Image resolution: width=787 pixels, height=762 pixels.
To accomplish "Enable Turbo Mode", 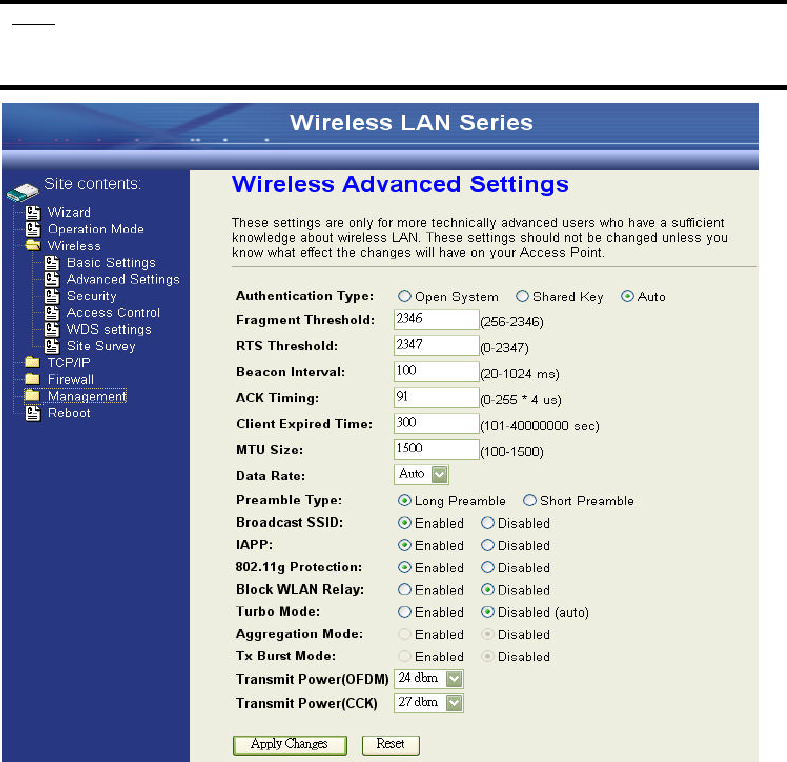I will click(405, 612).
